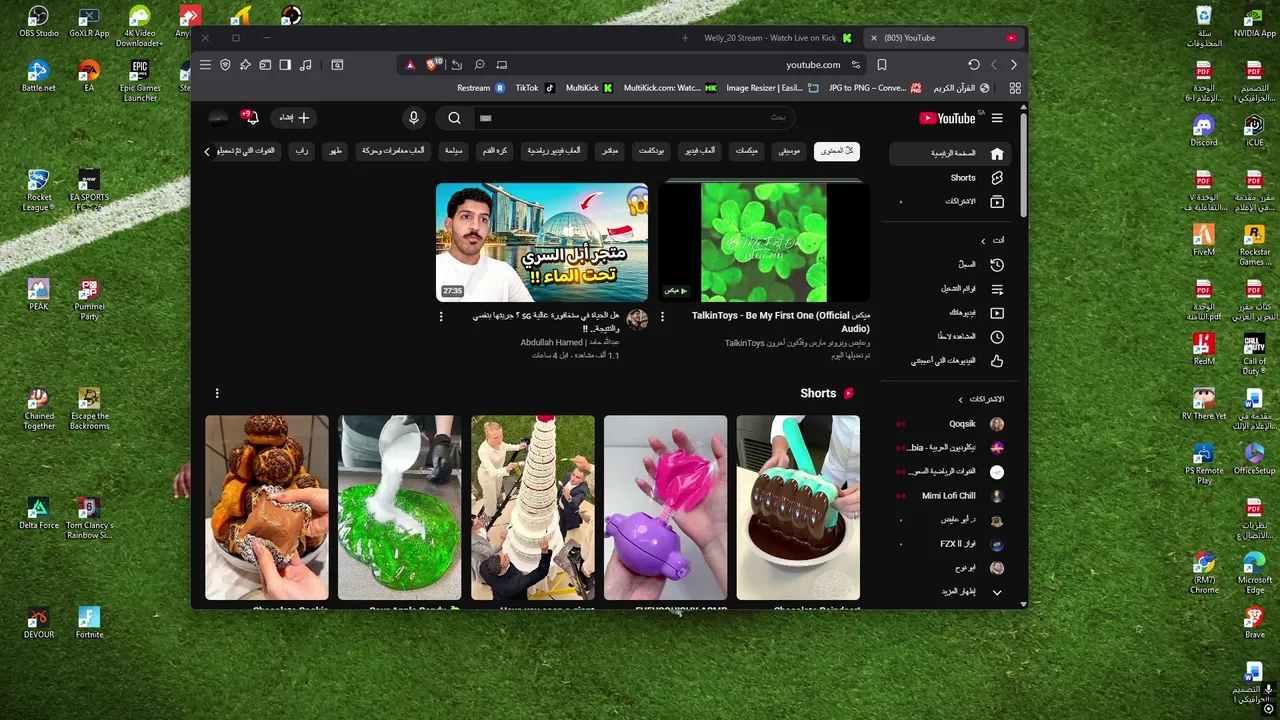The image size is (1280, 720).
Task: Open the JPG to PNG bookmark
Action: (x=874, y=88)
